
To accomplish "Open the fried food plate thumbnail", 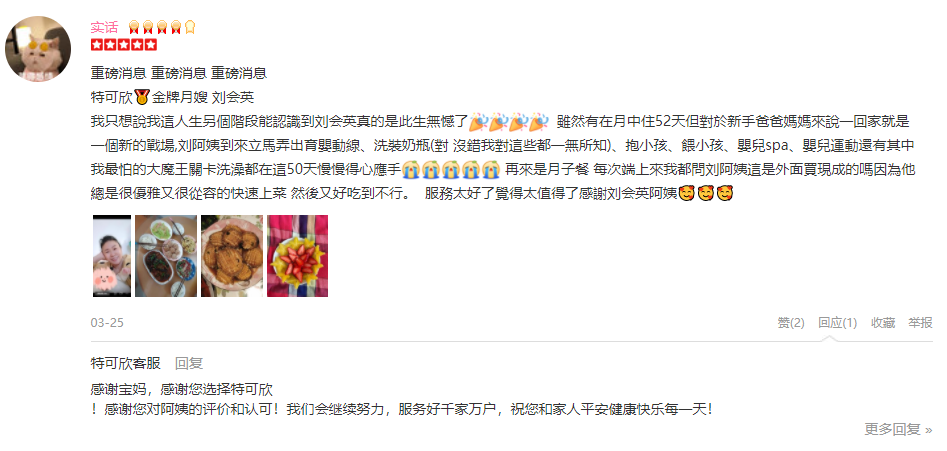I will tap(232, 256).
